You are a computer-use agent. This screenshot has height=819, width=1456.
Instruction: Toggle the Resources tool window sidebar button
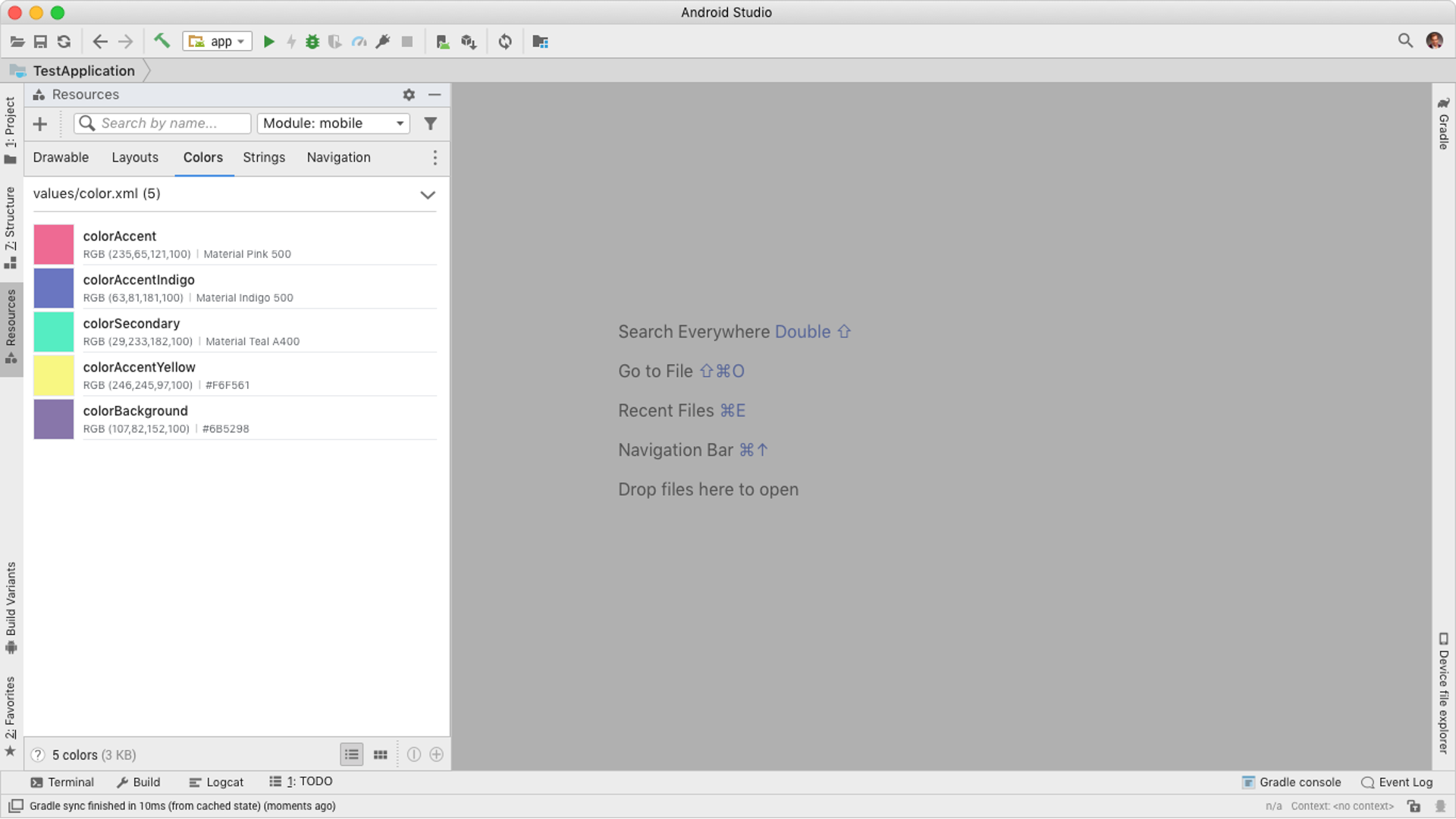point(11,326)
